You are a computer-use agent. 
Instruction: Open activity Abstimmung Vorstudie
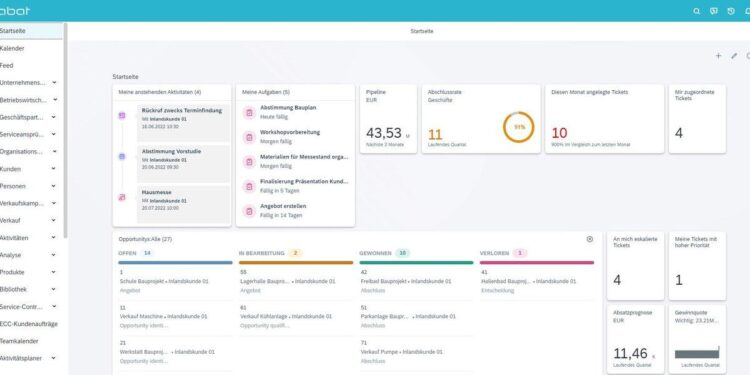pos(184,164)
